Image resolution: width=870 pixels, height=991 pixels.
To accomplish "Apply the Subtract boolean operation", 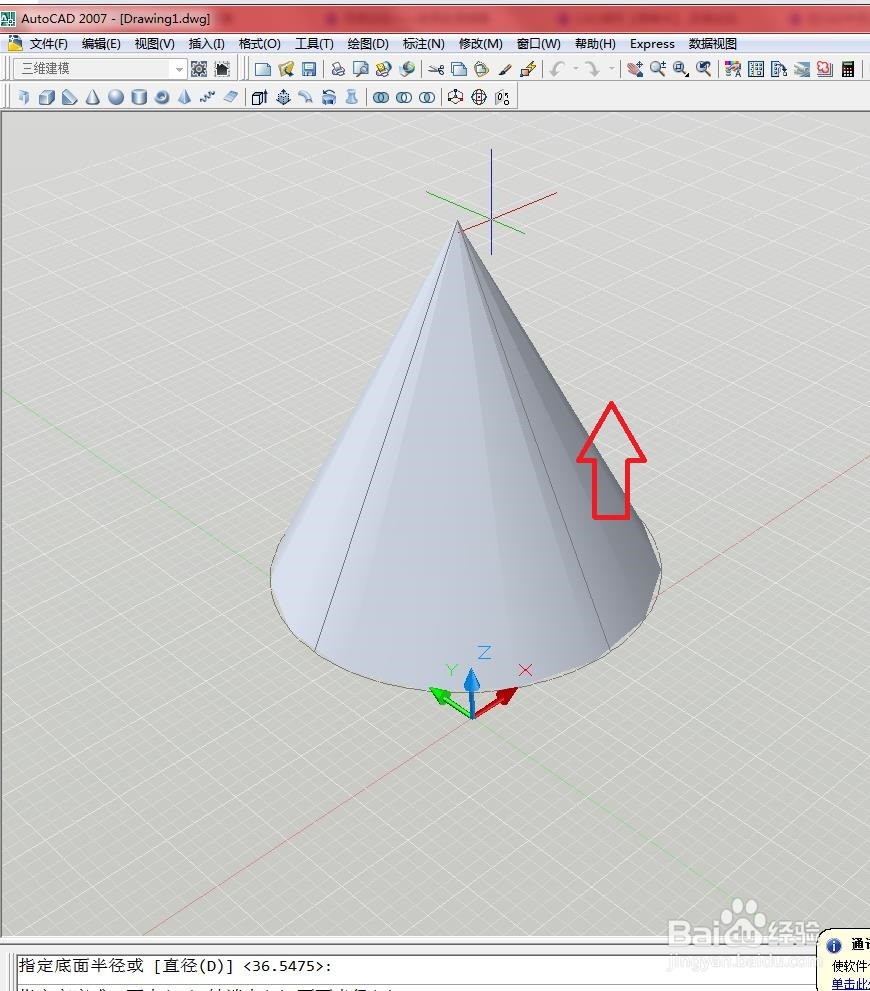I will pos(404,97).
